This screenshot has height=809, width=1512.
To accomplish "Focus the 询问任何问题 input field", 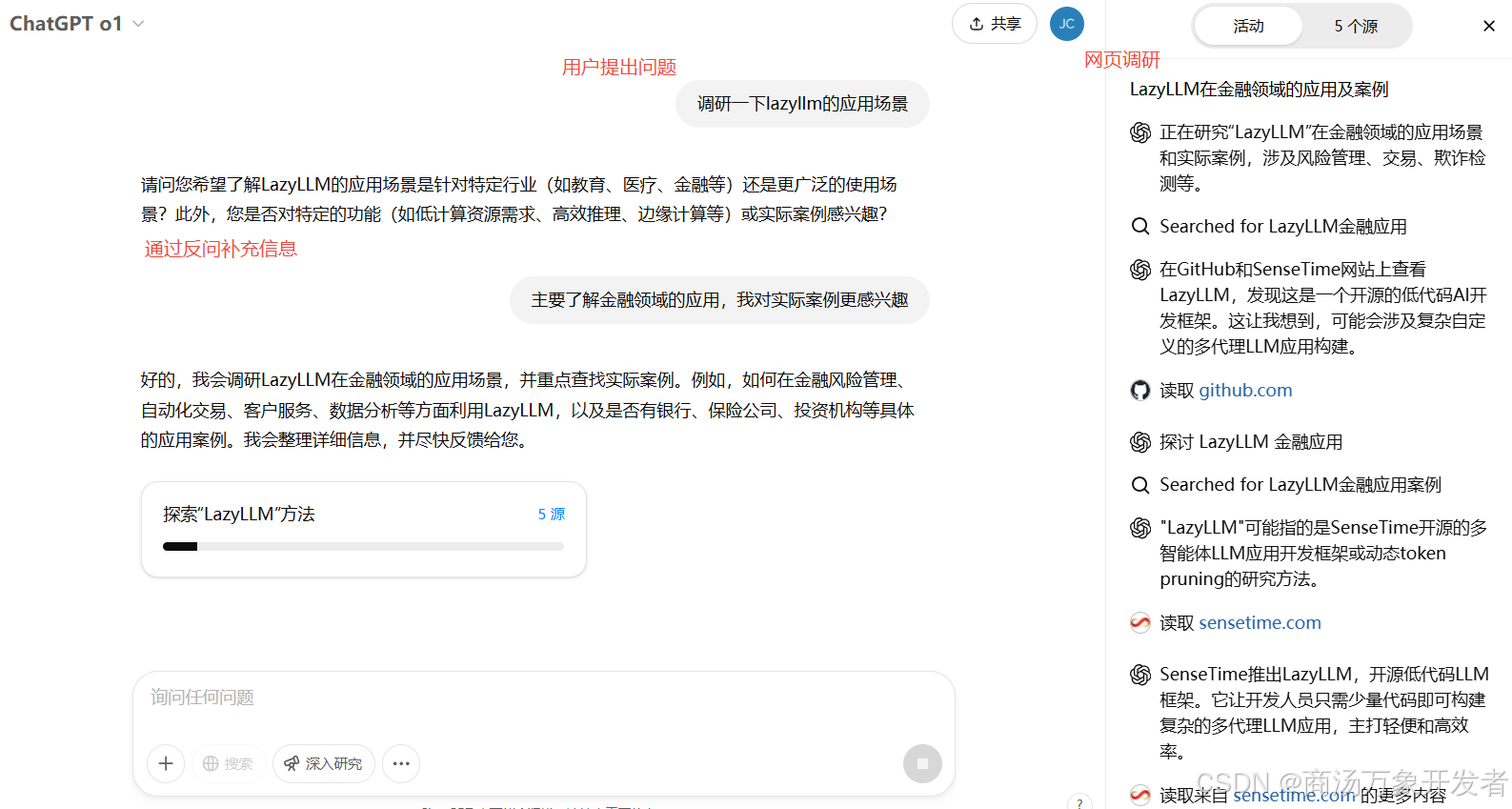I will [x=543, y=698].
